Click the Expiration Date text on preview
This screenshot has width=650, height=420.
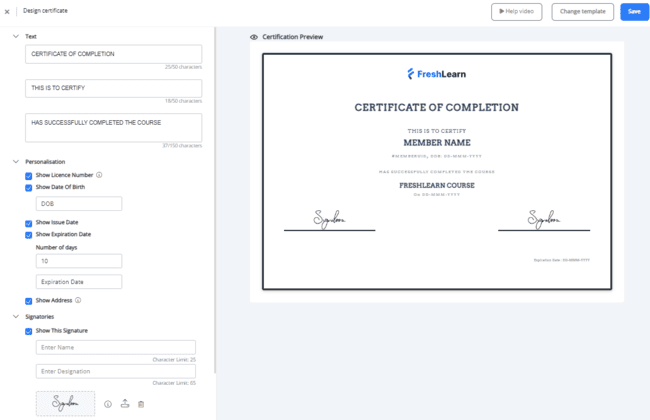(562, 260)
